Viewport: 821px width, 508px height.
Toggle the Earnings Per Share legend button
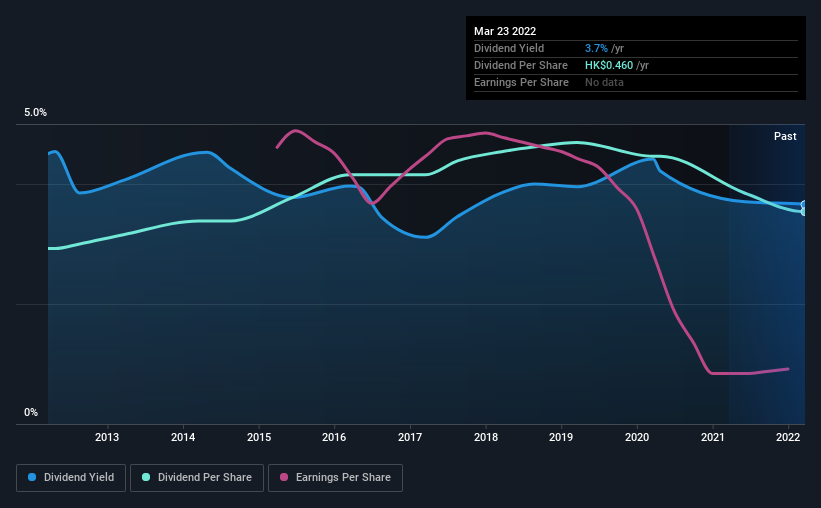click(x=335, y=478)
